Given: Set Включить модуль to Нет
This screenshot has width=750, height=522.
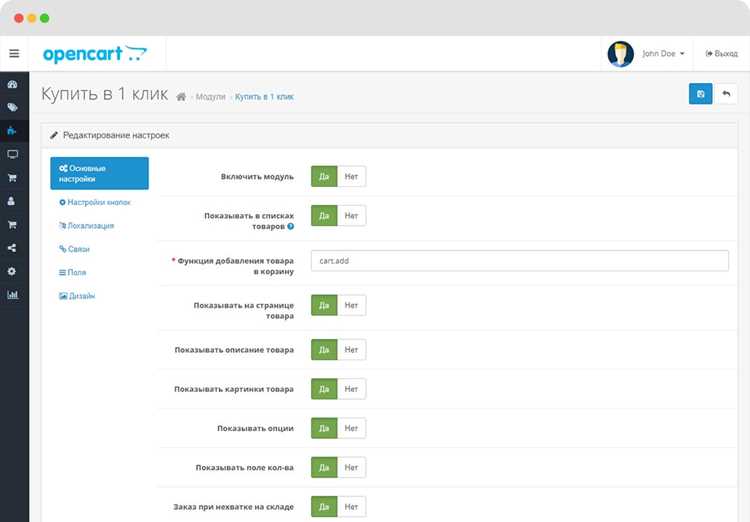Looking at the screenshot, I should tap(351, 177).
